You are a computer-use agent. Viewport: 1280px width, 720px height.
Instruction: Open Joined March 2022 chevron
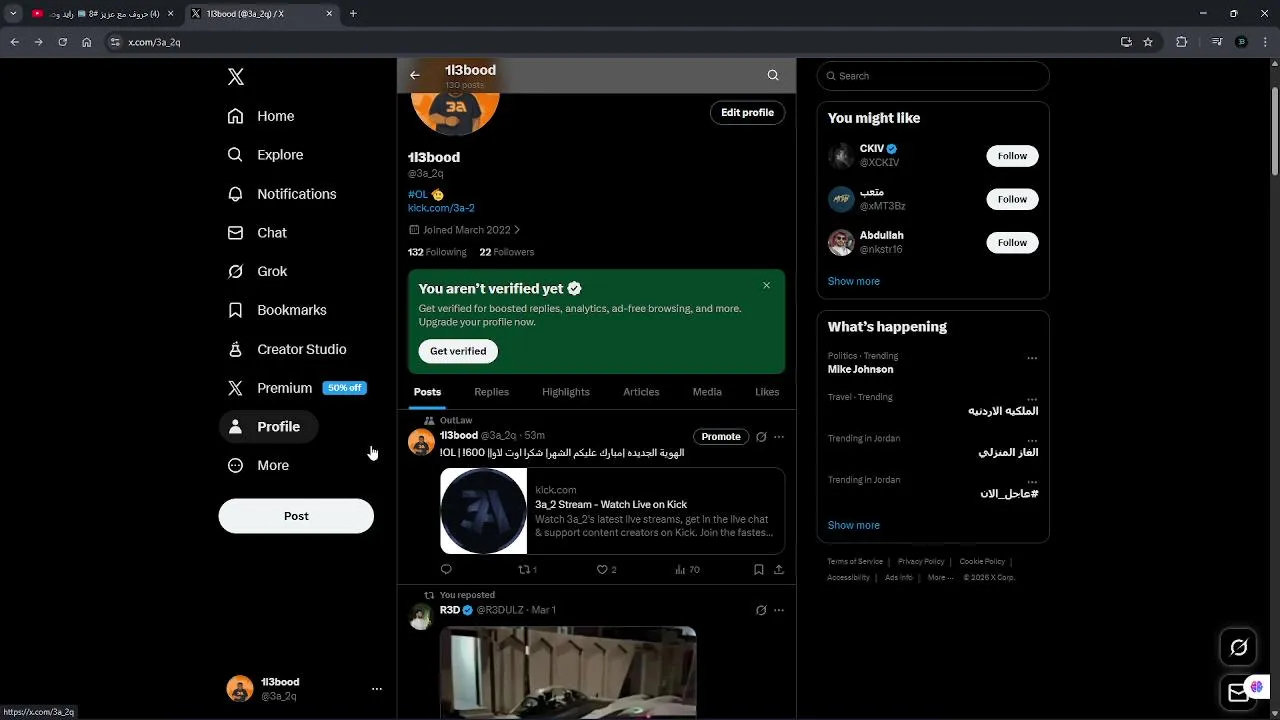[517, 230]
